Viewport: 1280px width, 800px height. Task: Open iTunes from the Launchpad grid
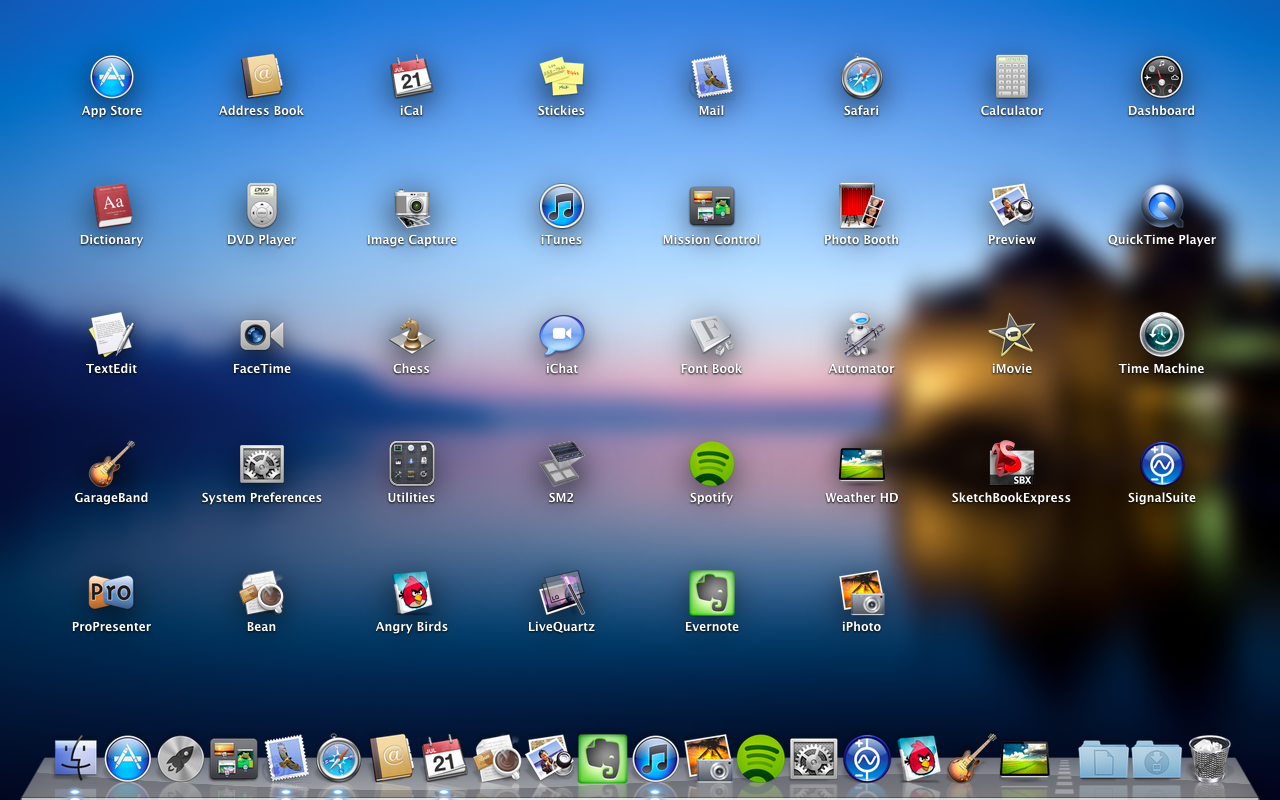pos(561,207)
